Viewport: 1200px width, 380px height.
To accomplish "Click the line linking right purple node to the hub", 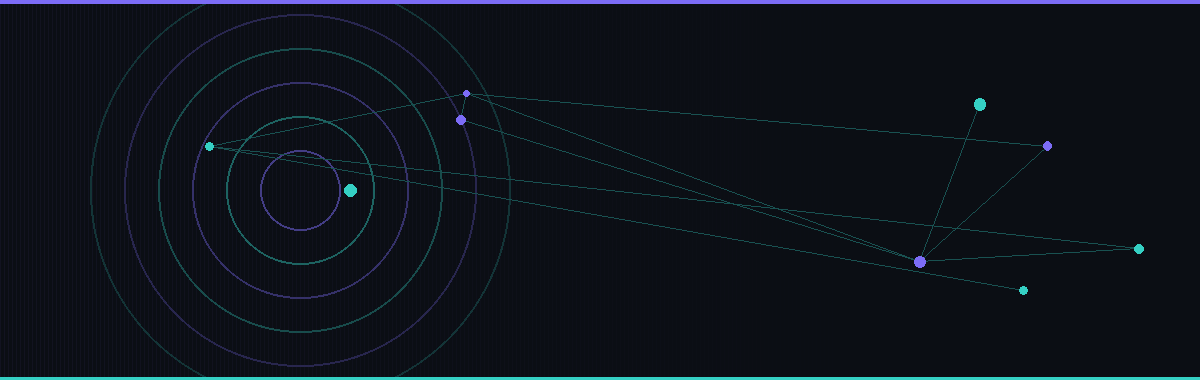I will (x=984, y=203).
